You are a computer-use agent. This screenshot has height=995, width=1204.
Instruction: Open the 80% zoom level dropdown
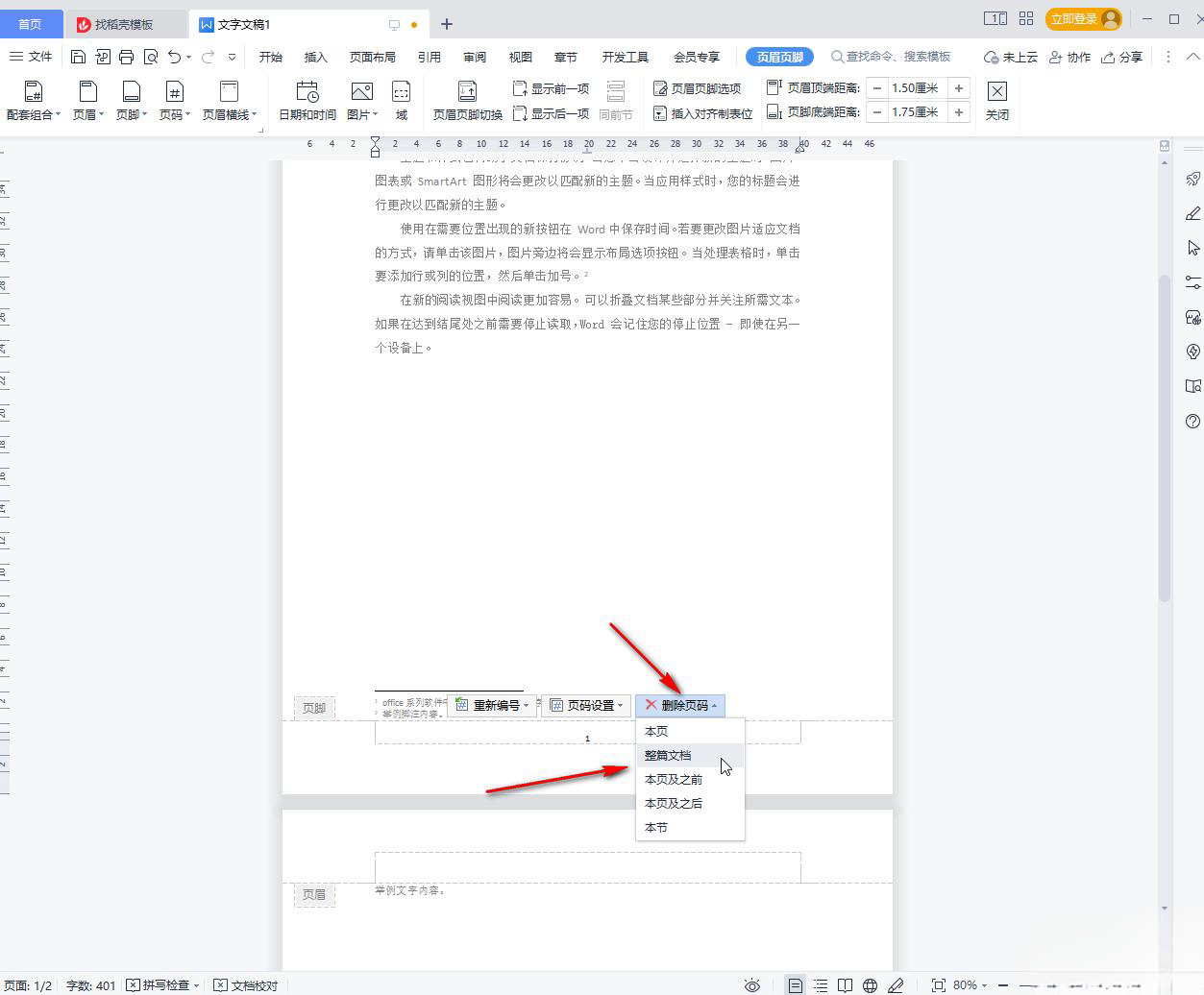click(x=970, y=985)
